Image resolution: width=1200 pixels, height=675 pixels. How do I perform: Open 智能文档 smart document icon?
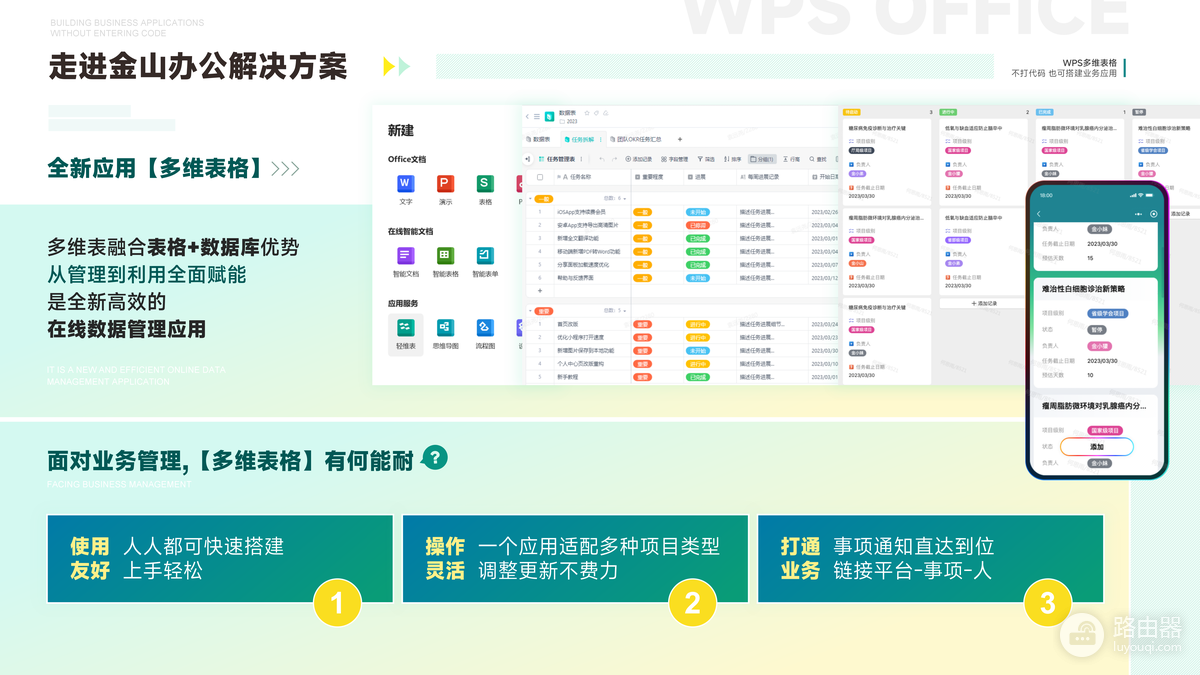point(405,256)
